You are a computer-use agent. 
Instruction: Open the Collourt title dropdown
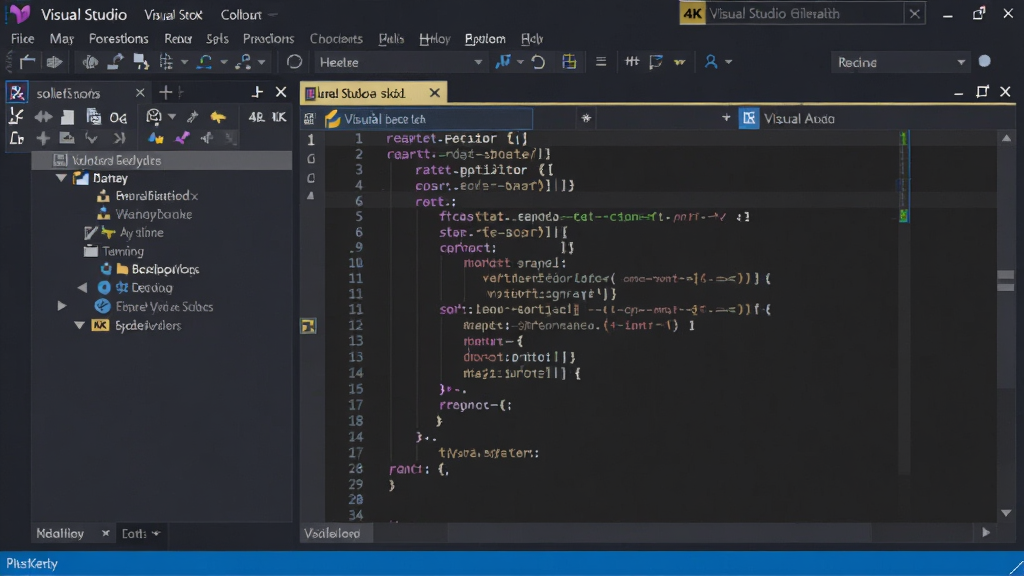pos(248,14)
